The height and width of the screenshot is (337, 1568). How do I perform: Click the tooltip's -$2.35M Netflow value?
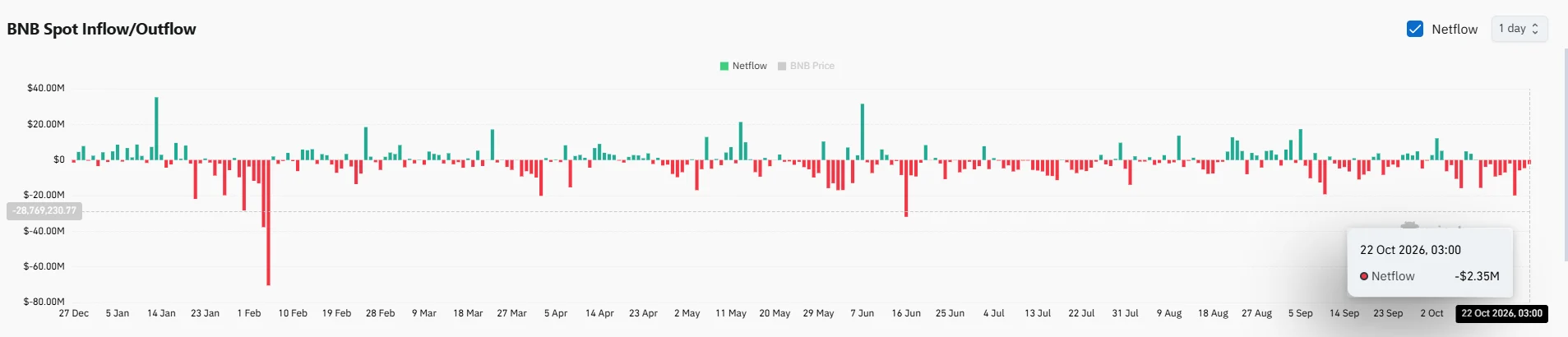click(x=1477, y=276)
